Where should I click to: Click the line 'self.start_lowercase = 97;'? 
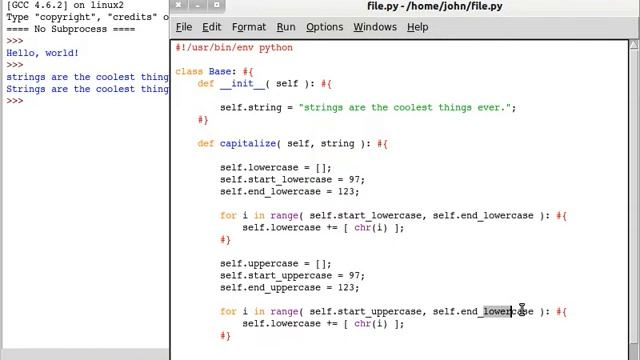point(292,180)
